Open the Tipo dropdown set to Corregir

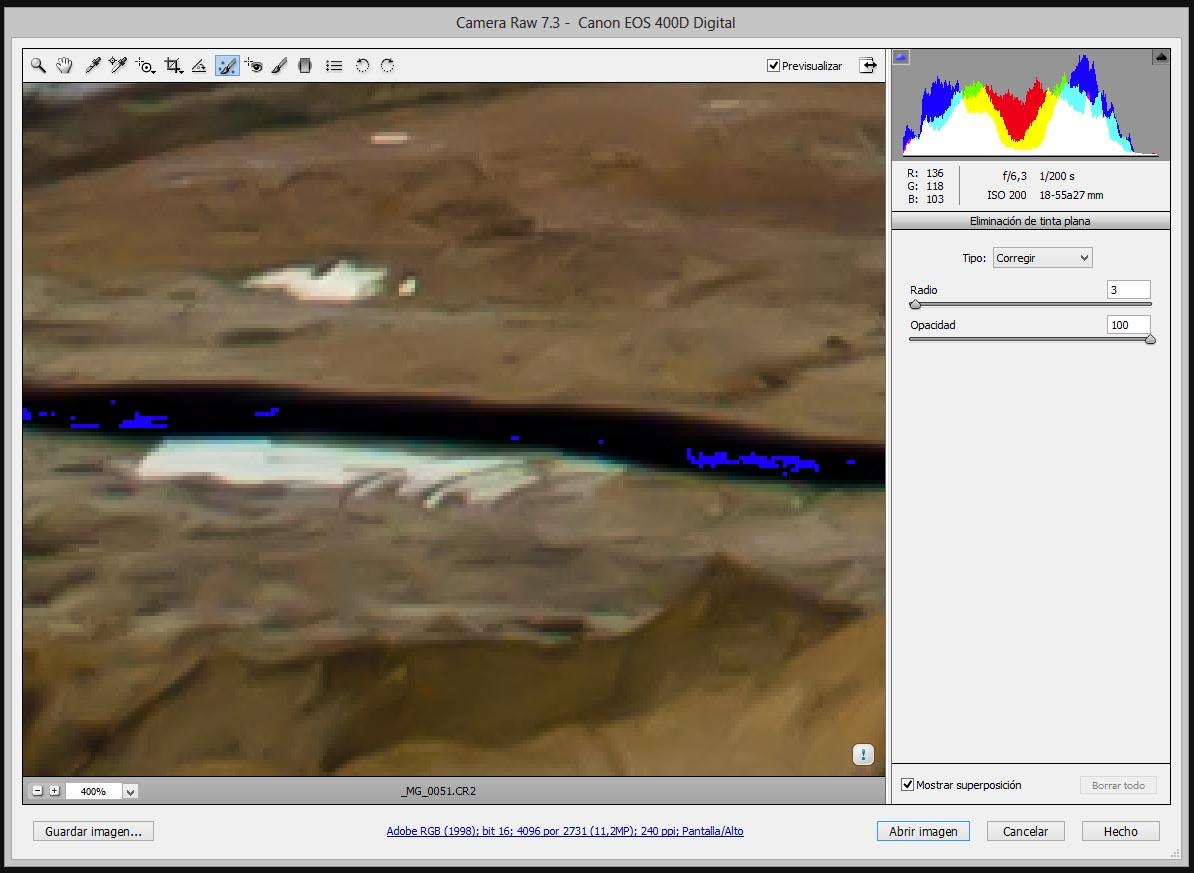coord(1042,257)
